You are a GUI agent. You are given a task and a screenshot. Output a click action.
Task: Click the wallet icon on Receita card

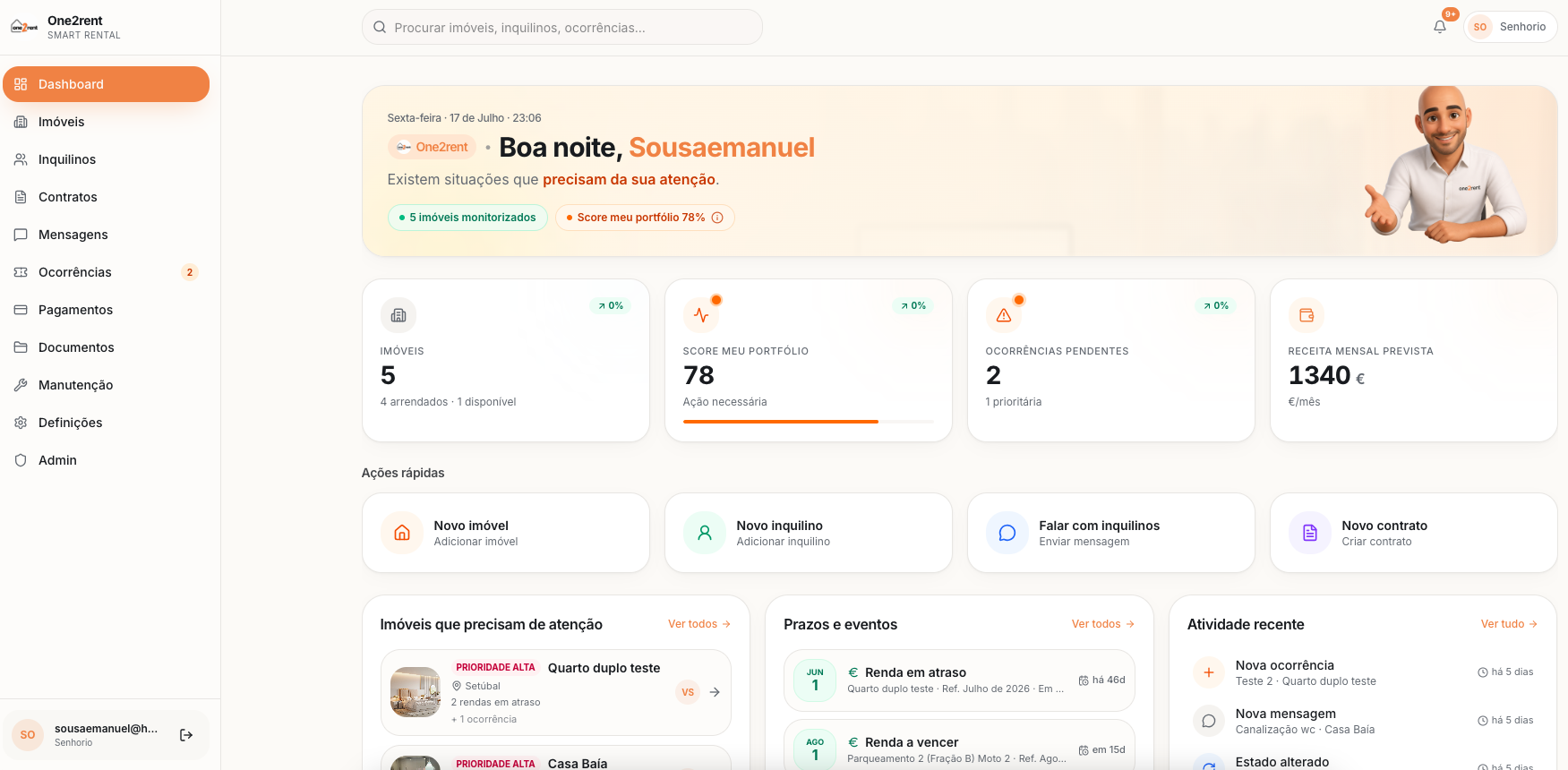tap(1307, 315)
